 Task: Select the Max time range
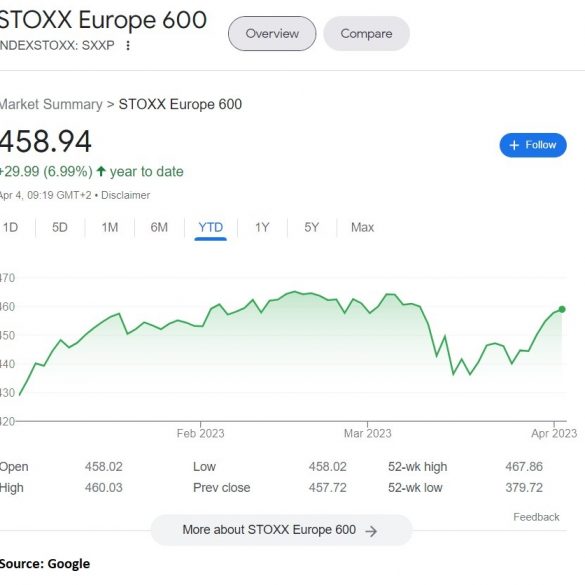coord(362,227)
